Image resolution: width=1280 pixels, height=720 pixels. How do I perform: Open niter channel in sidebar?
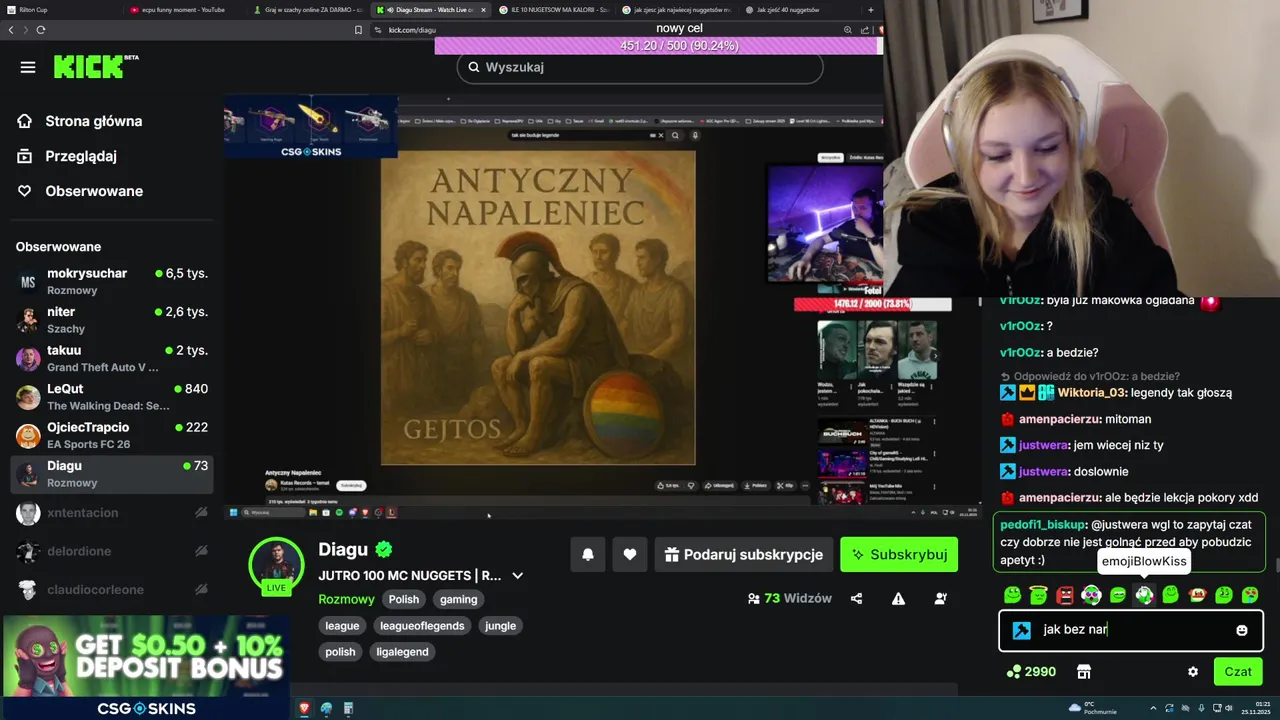pos(112,320)
